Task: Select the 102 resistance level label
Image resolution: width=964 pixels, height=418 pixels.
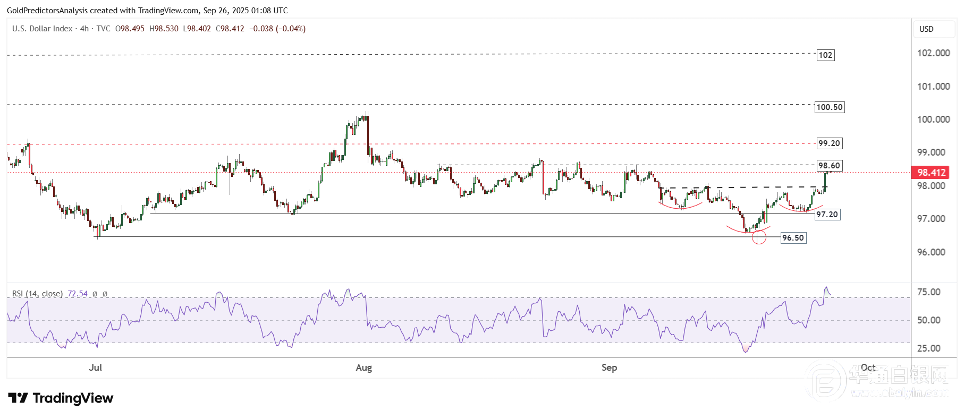Action: [x=824, y=53]
